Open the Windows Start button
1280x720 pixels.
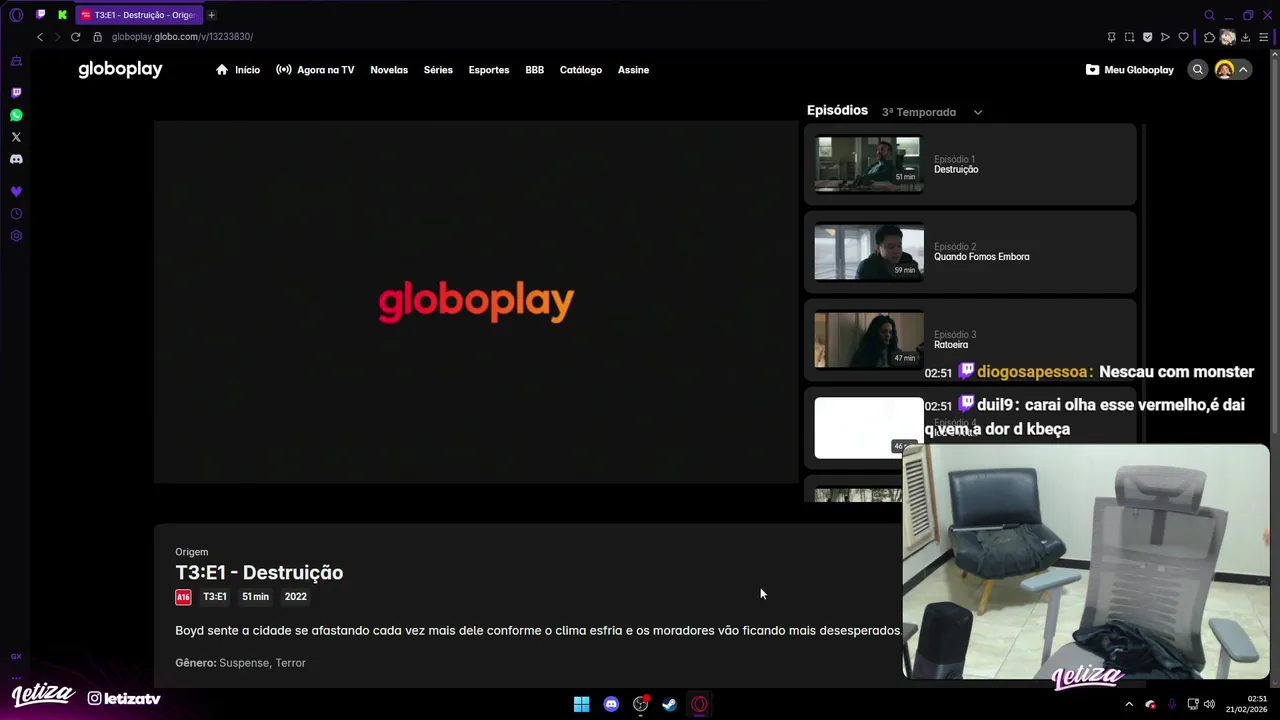[581, 704]
